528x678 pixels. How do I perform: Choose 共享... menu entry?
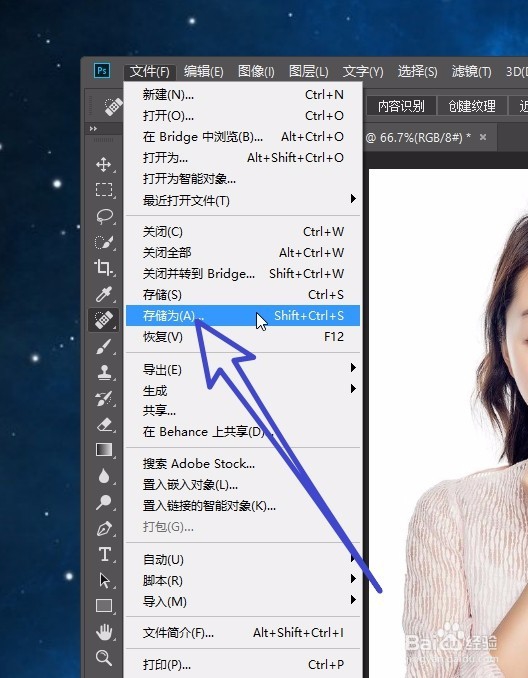point(243,411)
